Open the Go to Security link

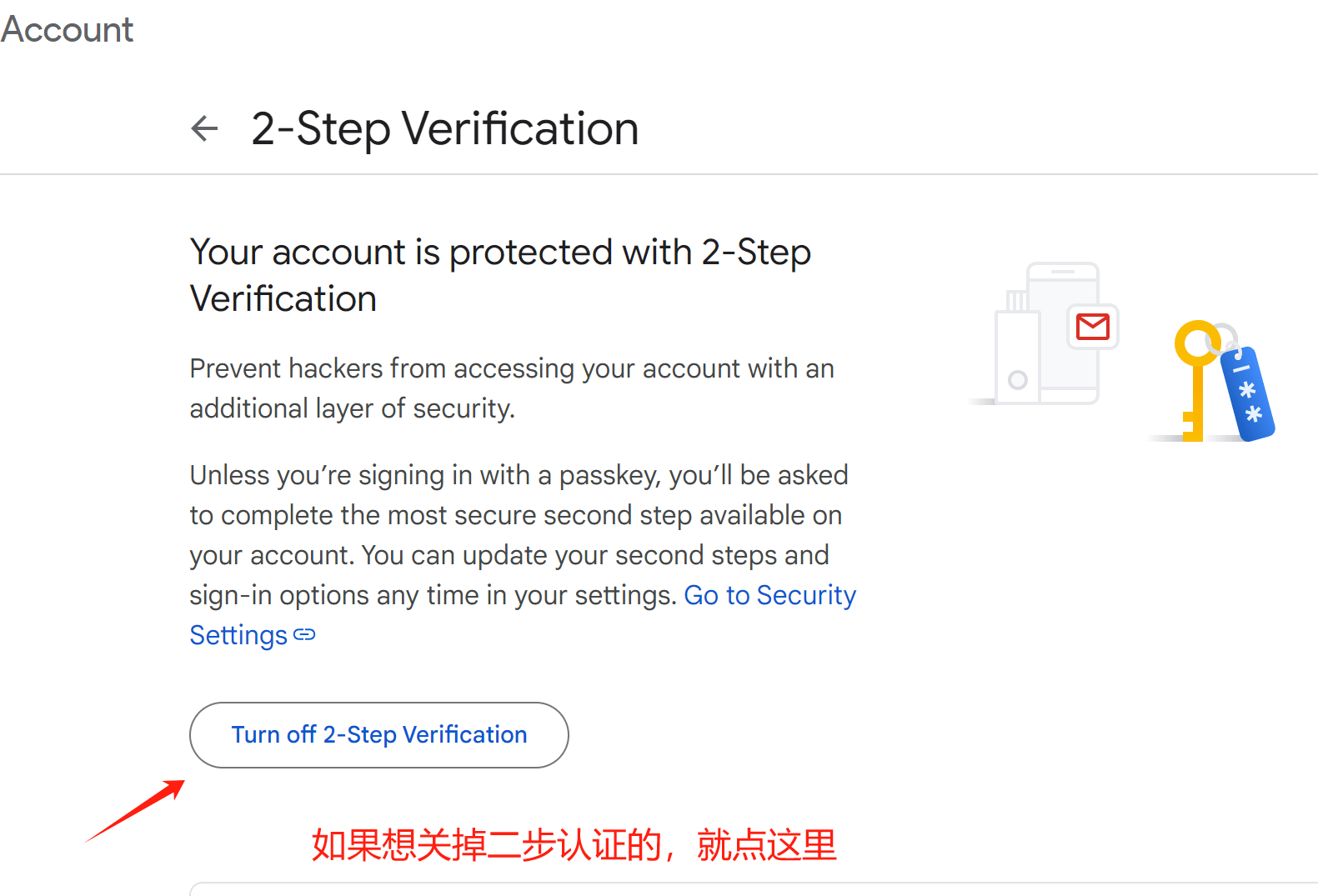click(770, 595)
